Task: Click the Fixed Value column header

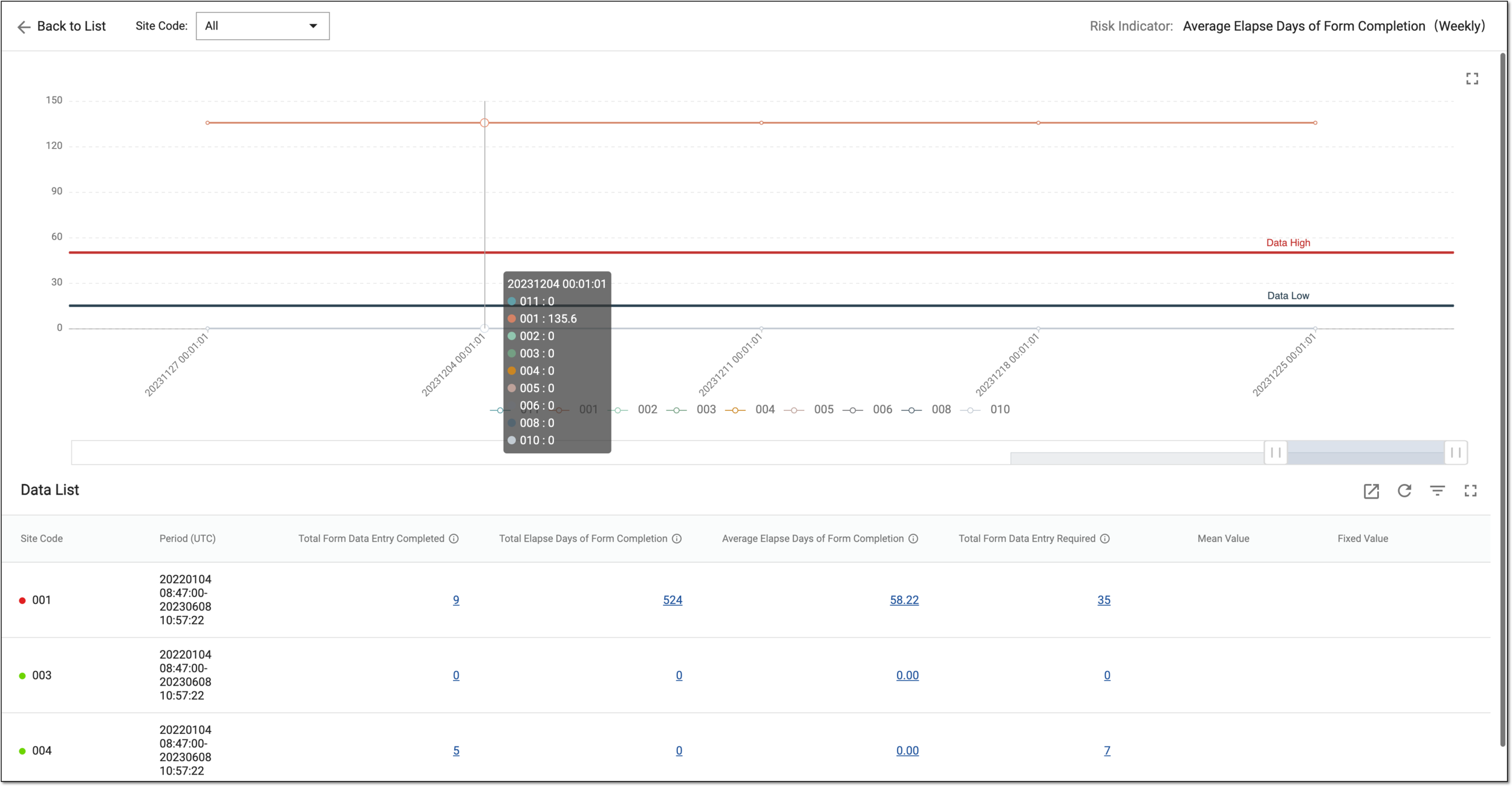Action: coord(1363,539)
